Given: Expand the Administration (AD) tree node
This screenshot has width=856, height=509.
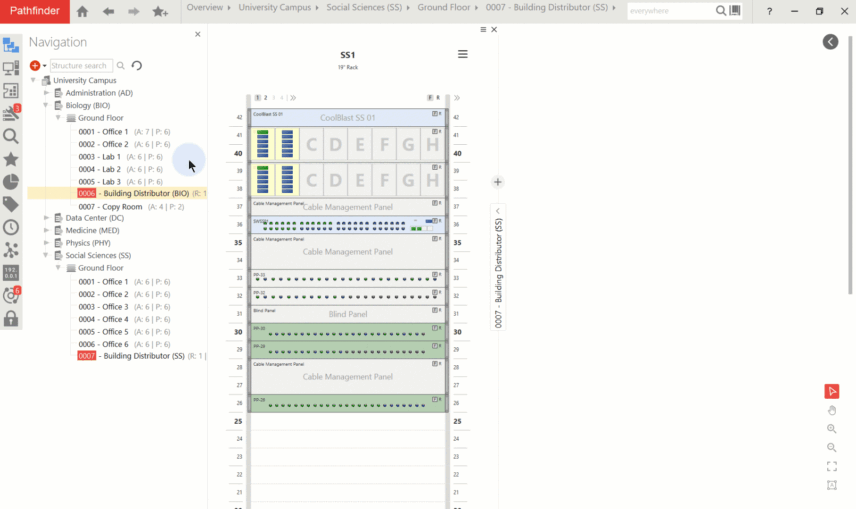Looking at the screenshot, I should tap(46, 93).
